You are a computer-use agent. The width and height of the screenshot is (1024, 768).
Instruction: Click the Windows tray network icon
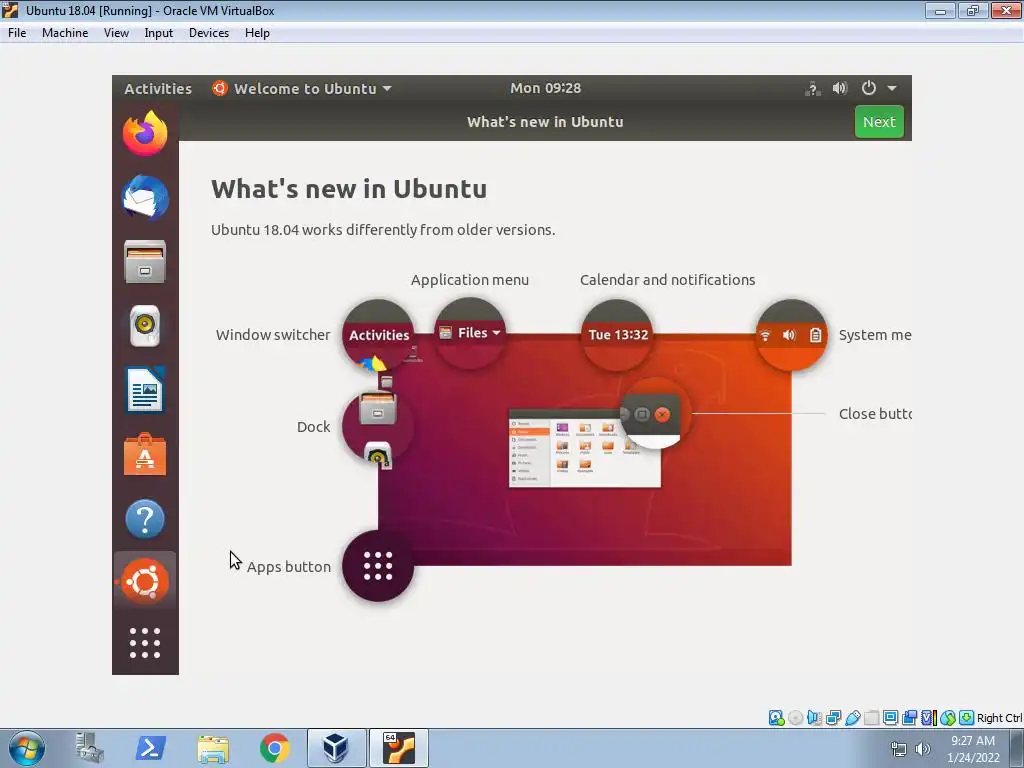coord(899,749)
